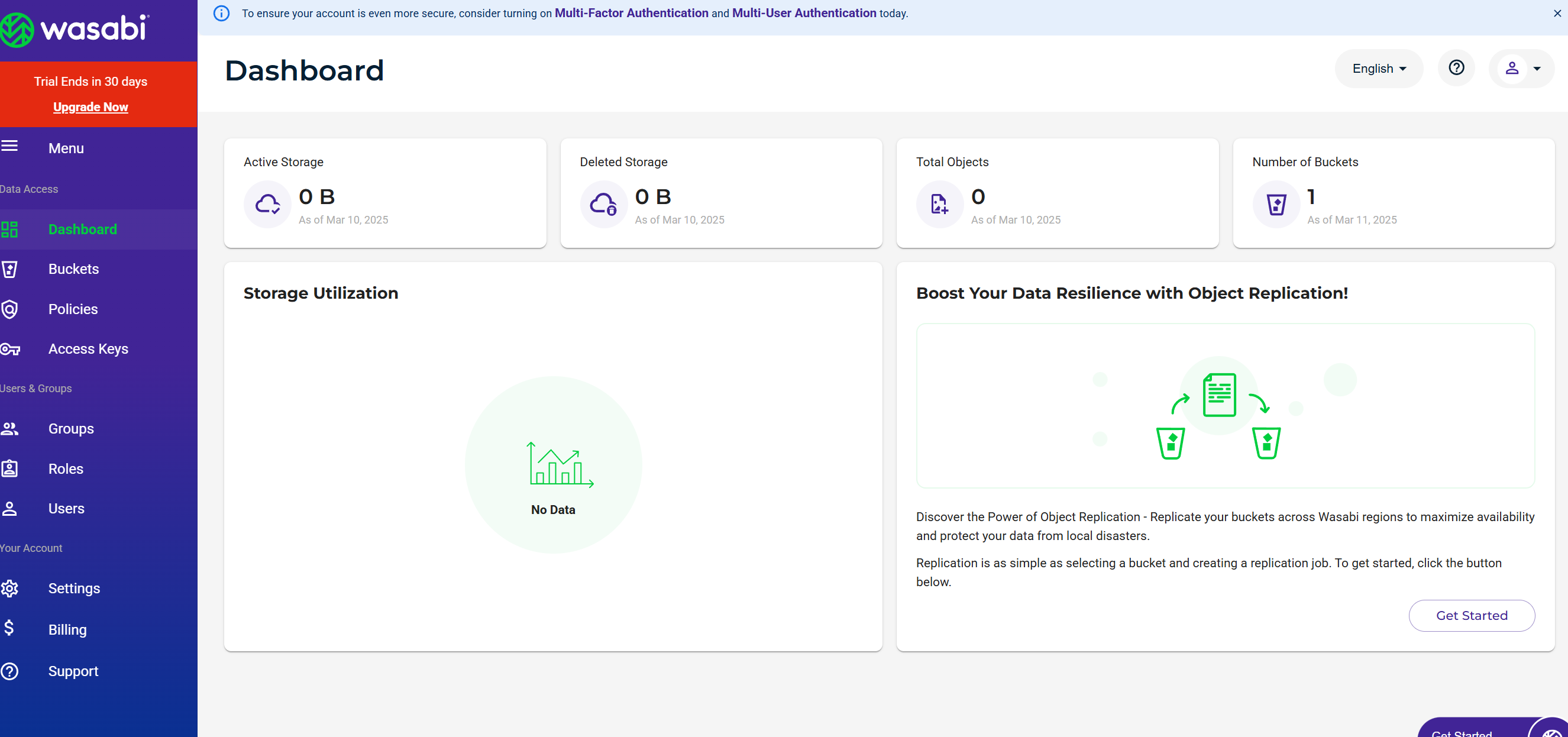Image resolution: width=1568 pixels, height=737 pixels.
Task: Click the Number of Buckets date 'As of Mar 11, 2025'
Action: (x=1352, y=219)
